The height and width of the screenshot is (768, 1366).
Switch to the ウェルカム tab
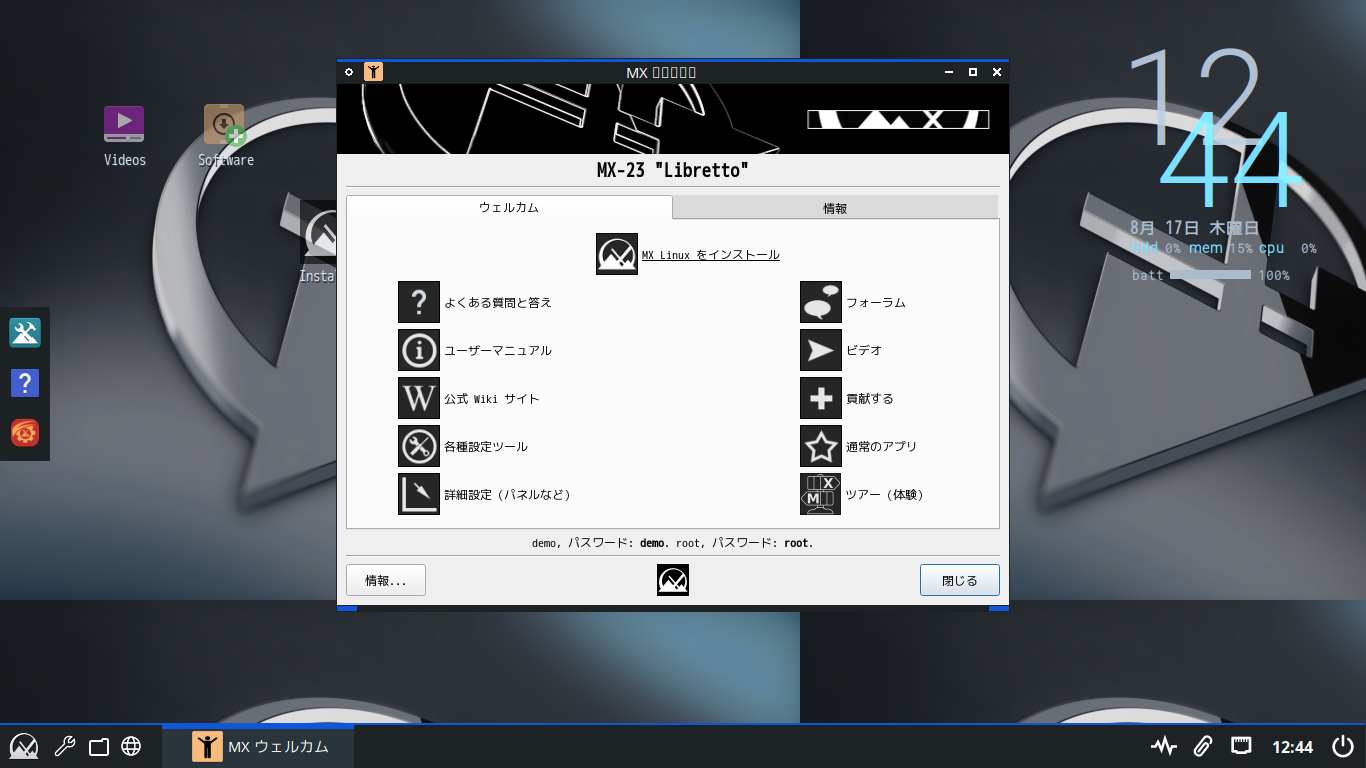click(509, 208)
